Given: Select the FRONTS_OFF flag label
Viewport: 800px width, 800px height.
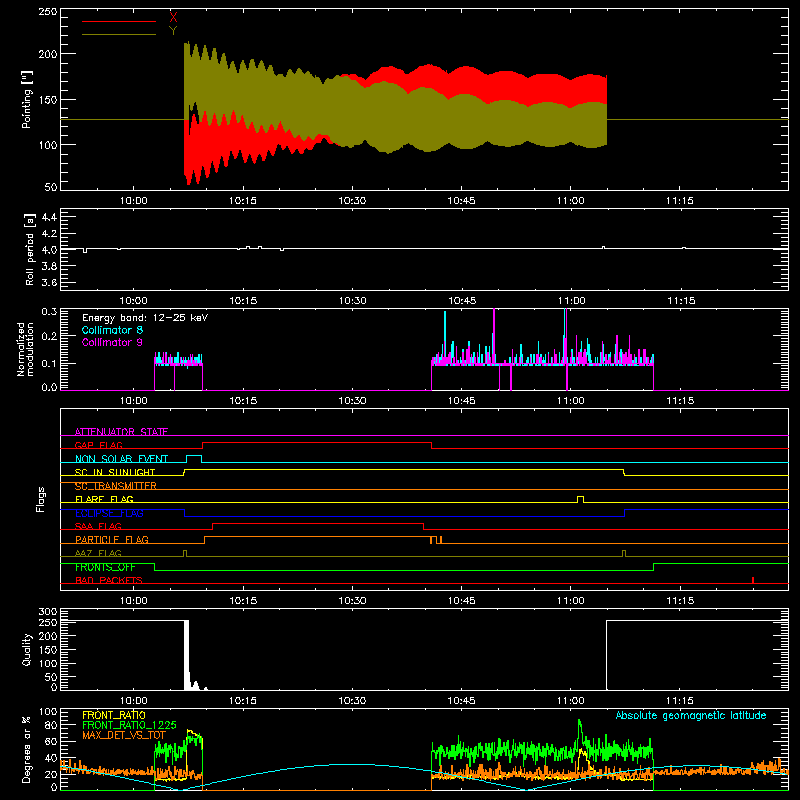Looking at the screenshot, I should pyautogui.click(x=105, y=567).
